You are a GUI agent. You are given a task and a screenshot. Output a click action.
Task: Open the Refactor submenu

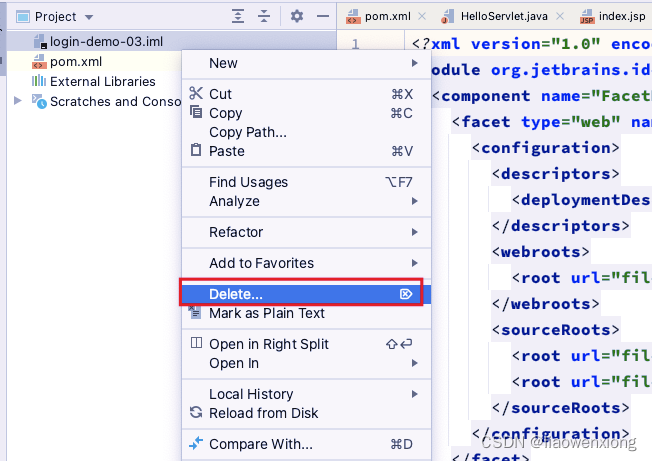click(x=306, y=232)
